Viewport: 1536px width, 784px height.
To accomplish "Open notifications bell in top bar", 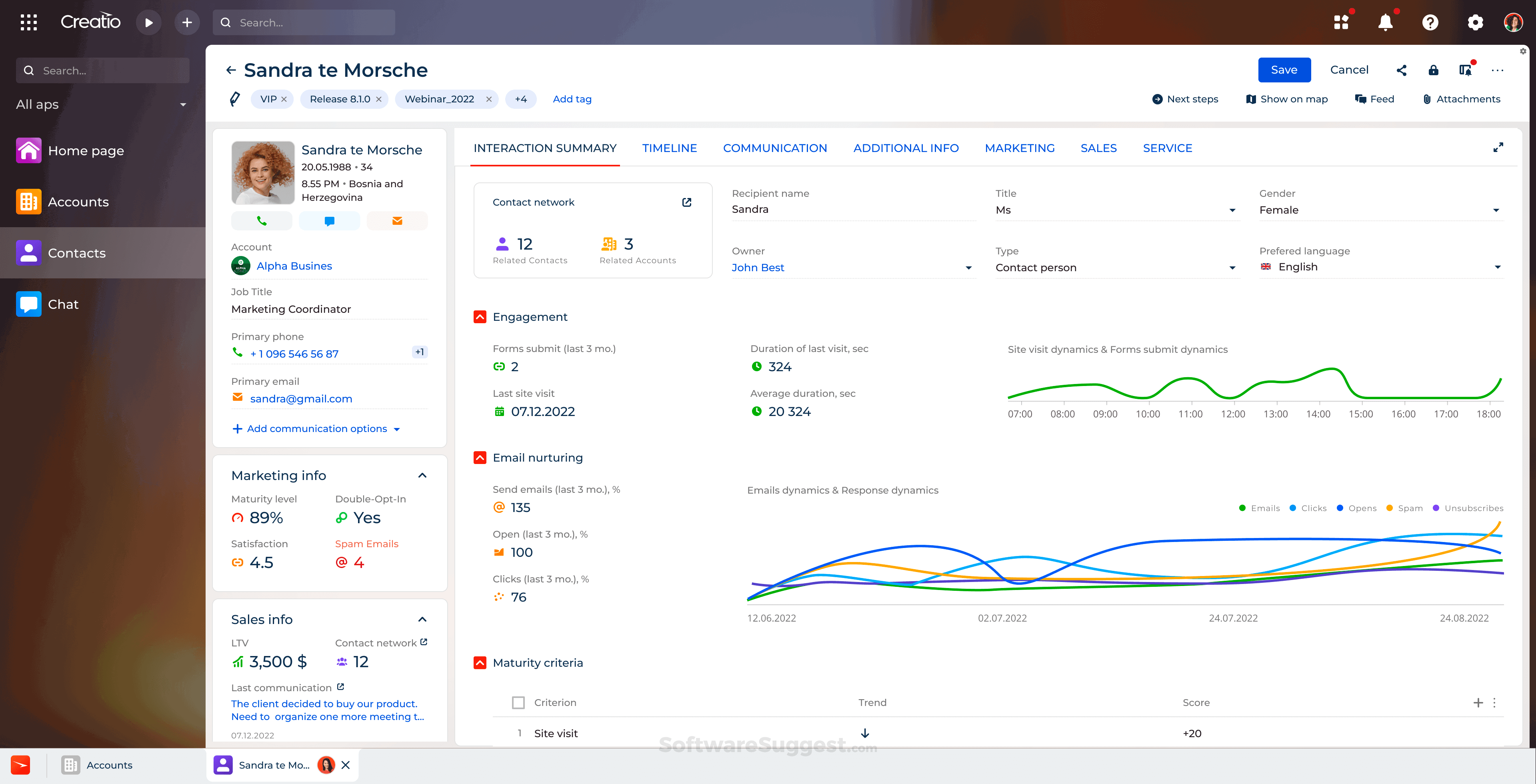I will click(x=1385, y=22).
